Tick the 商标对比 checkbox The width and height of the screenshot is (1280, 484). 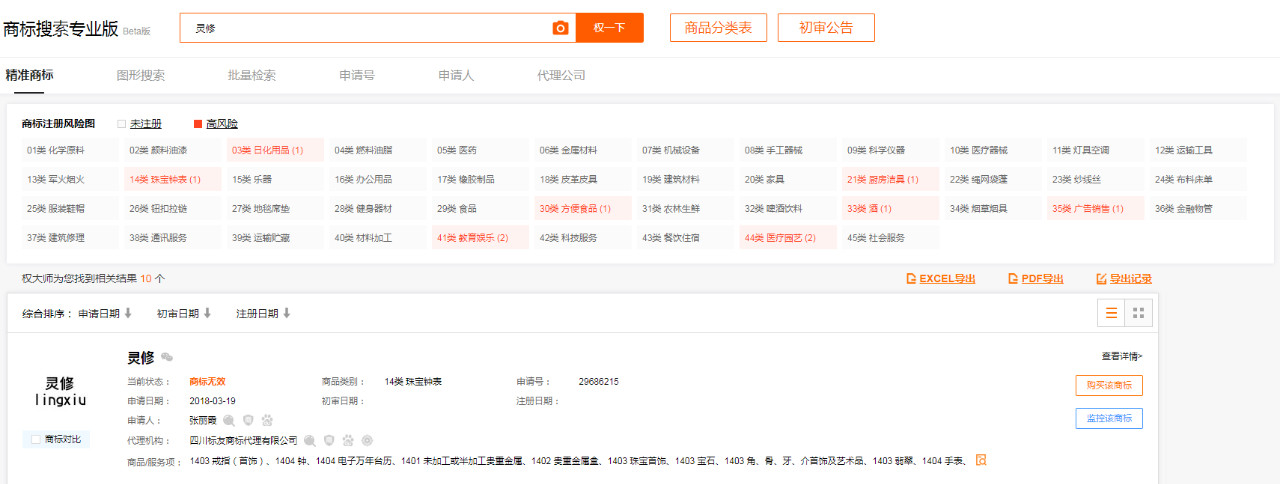[36, 439]
